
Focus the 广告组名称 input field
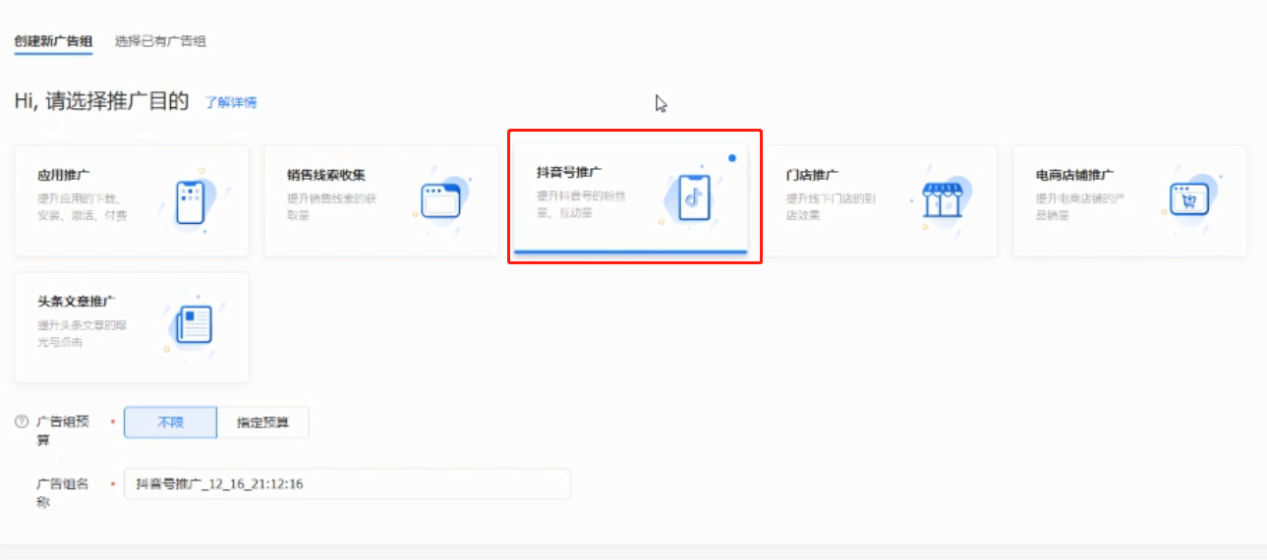coord(347,484)
